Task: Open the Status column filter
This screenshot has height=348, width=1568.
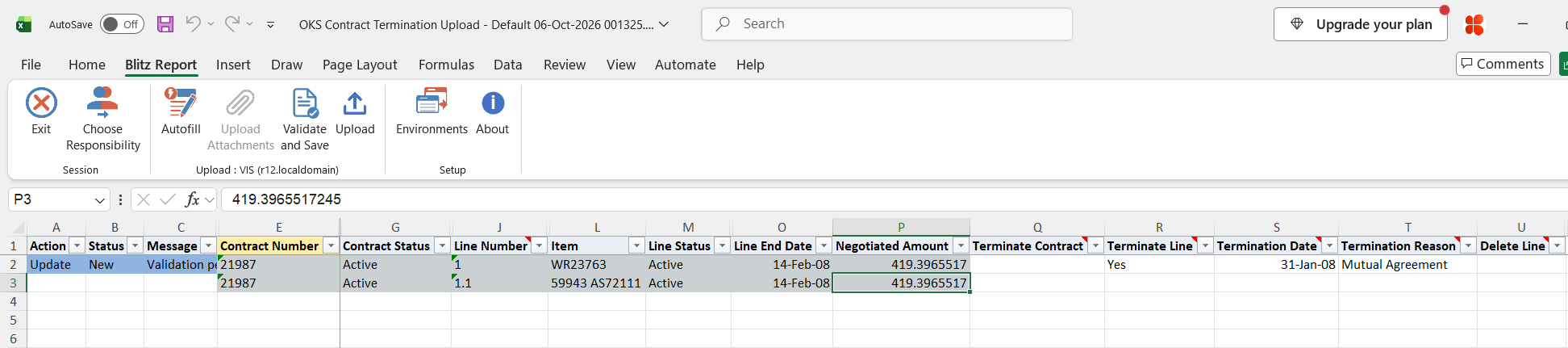Action: tap(136, 245)
